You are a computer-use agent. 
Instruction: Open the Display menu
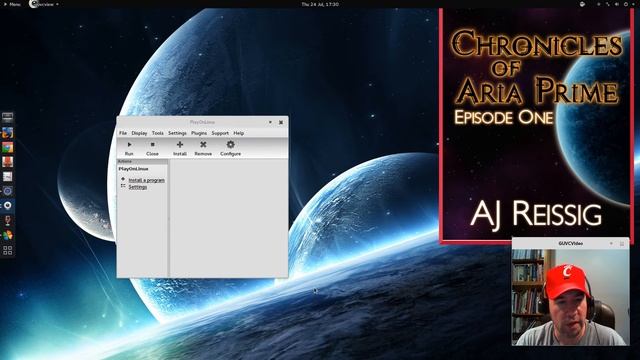[139, 133]
